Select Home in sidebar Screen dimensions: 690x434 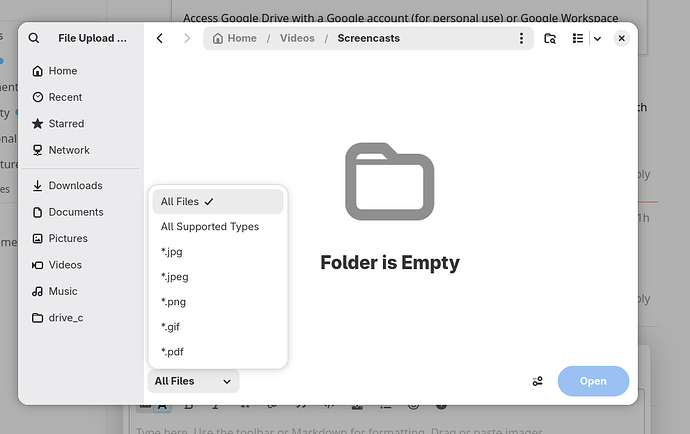click(x=81, y=71)
